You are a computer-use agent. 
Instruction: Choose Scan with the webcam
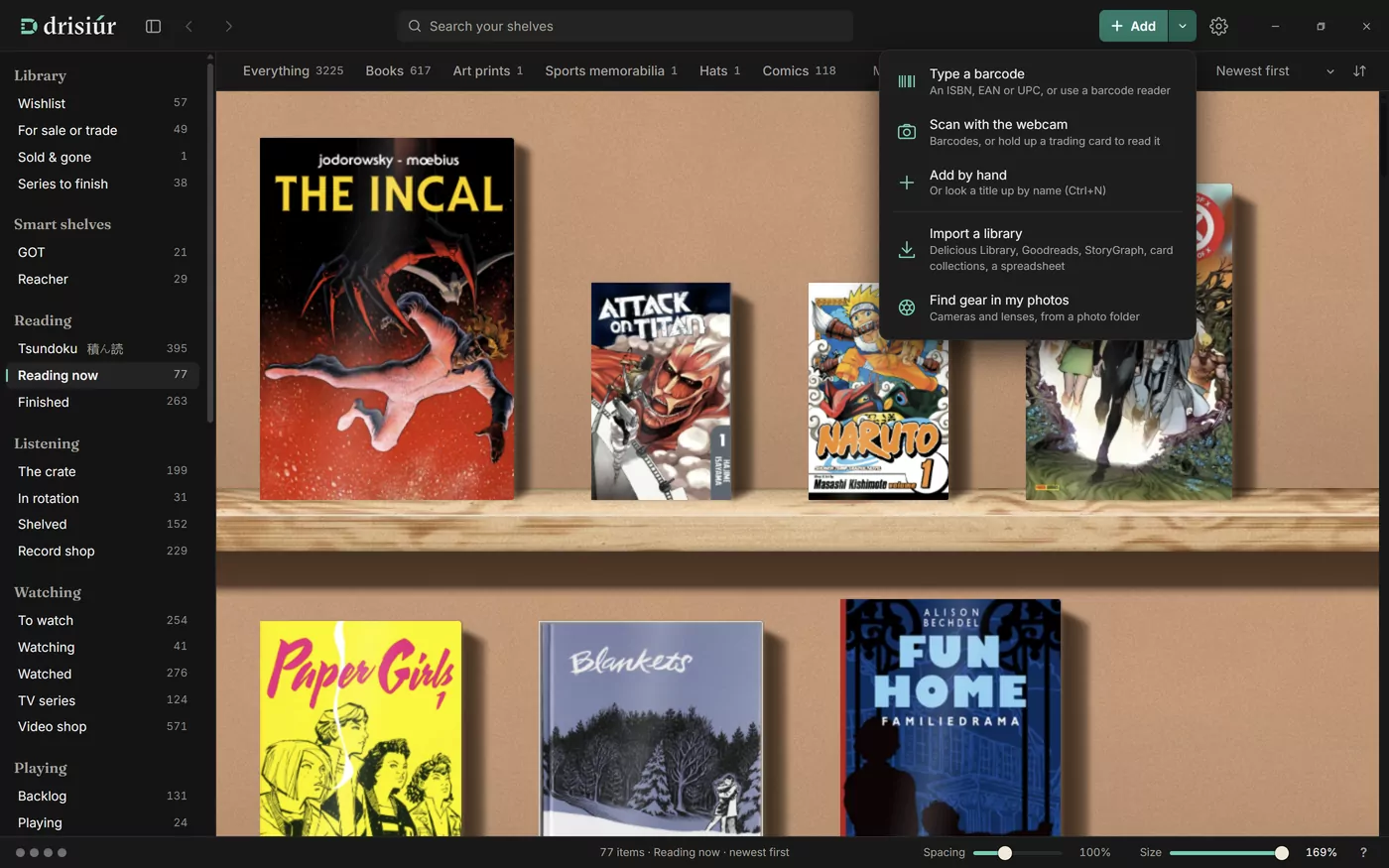pyautogui.click(x=1037, y=132)
